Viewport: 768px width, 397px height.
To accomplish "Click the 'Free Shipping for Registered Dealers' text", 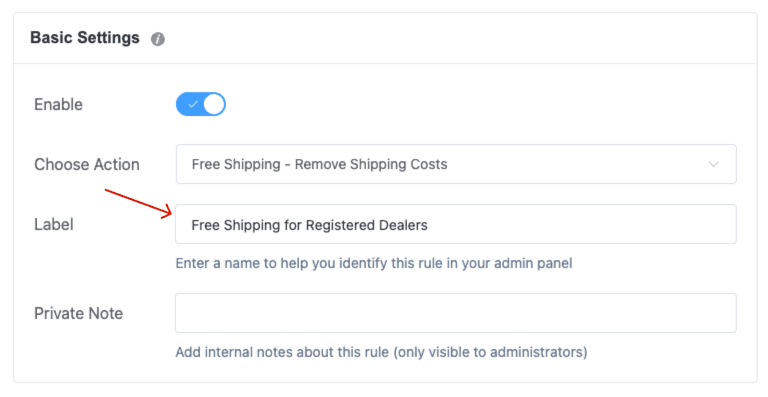I will [310, 225].
